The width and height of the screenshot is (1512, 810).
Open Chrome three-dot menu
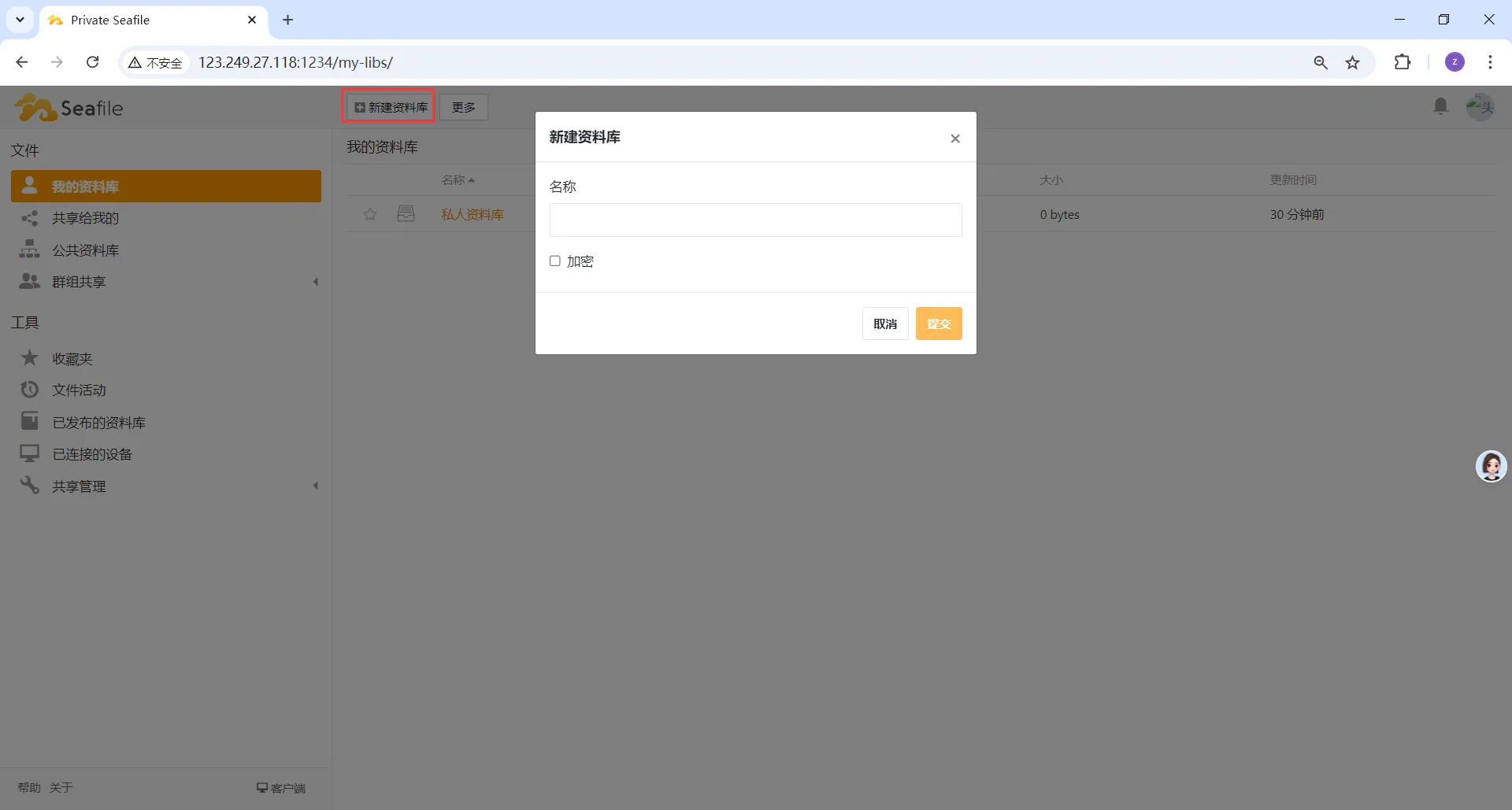click(x=1490, y=62)
